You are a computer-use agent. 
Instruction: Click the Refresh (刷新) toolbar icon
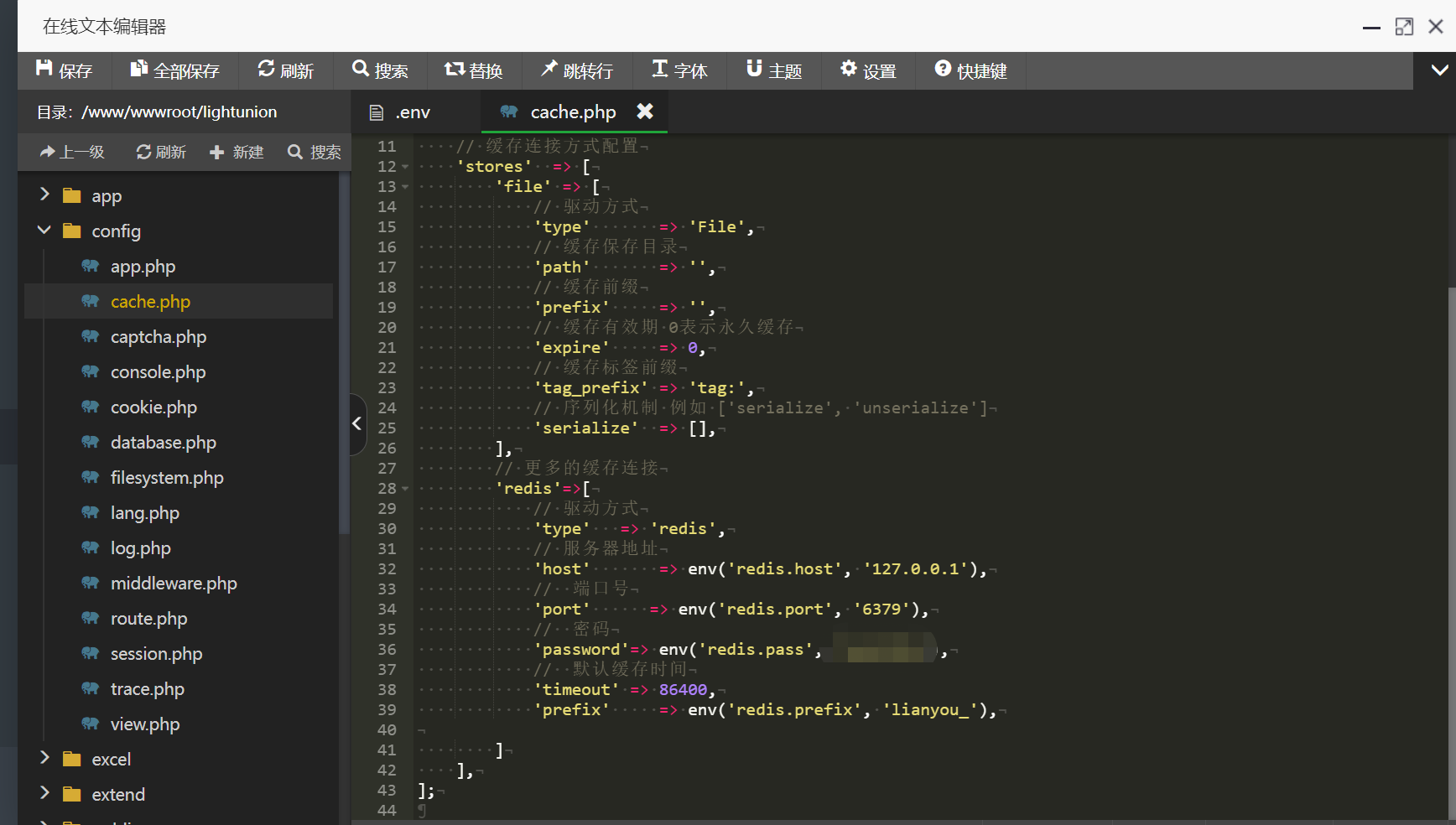(x=285, y=70)
